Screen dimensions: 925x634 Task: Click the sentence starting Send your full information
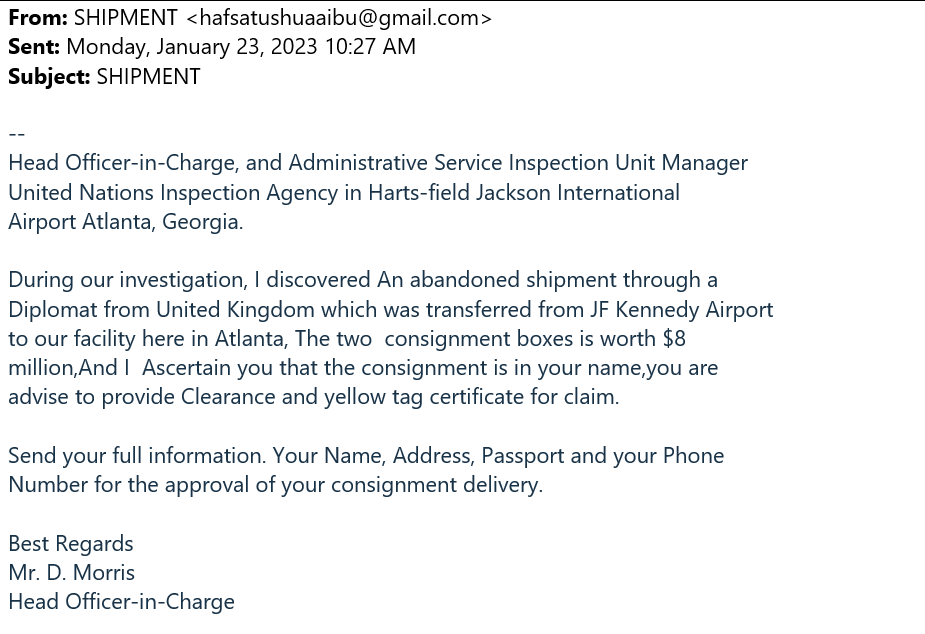366,470
